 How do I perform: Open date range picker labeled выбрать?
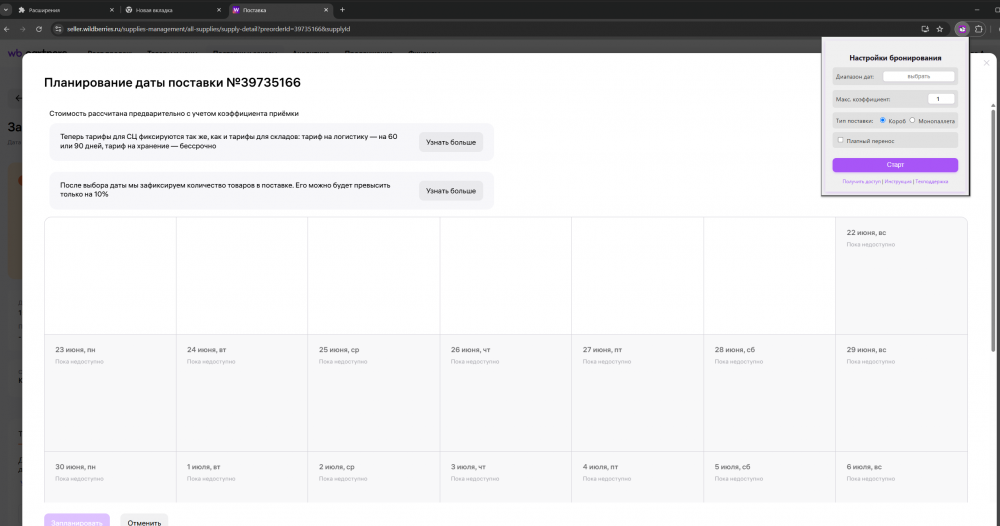(919, 76)
